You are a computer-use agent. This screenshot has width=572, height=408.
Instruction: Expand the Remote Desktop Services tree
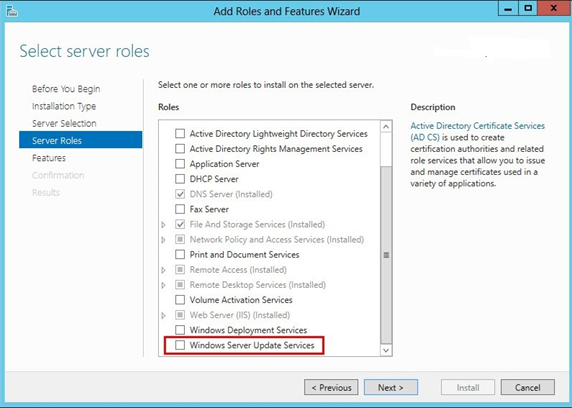pos(163,285)
